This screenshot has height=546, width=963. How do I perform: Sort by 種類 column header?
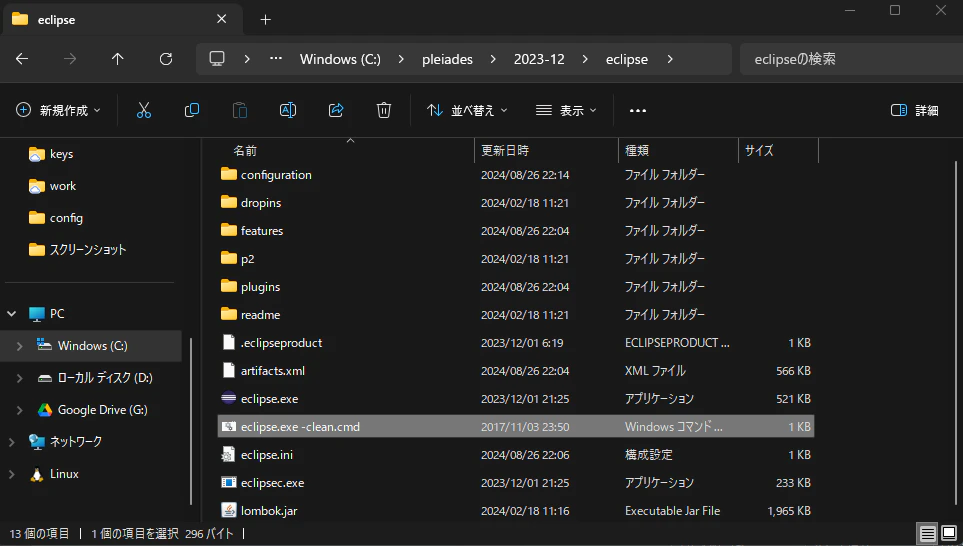tap(678, 150)
